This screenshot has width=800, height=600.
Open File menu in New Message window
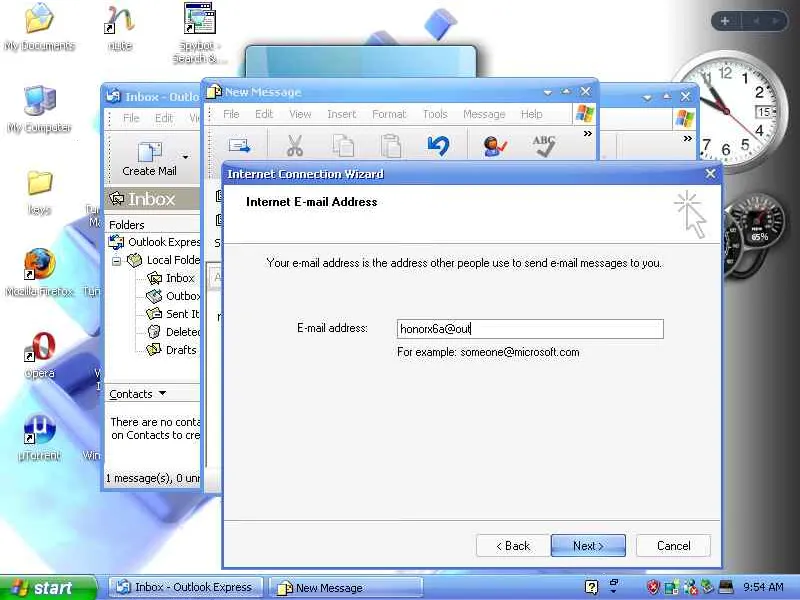[x=231, y=114]
